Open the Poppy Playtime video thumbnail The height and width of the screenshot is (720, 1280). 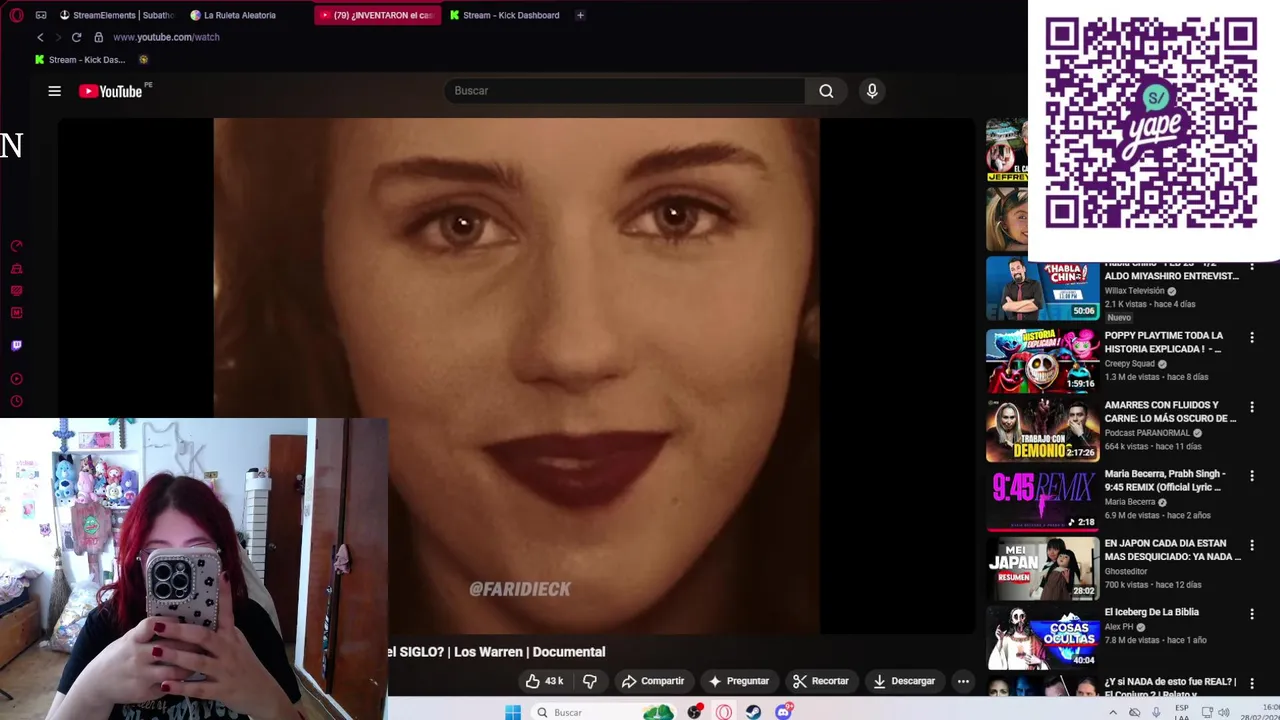point(1043,361)
